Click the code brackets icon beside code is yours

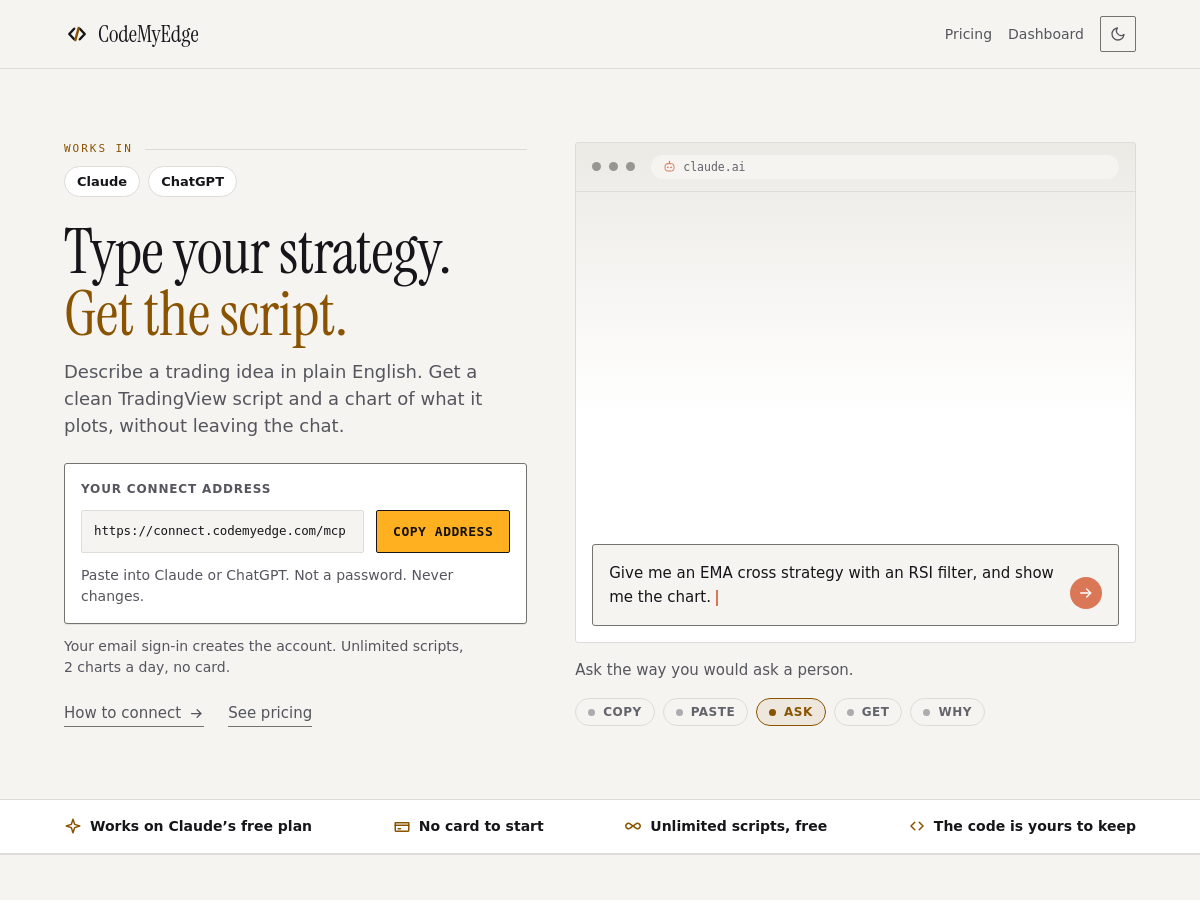pos(917,826)
